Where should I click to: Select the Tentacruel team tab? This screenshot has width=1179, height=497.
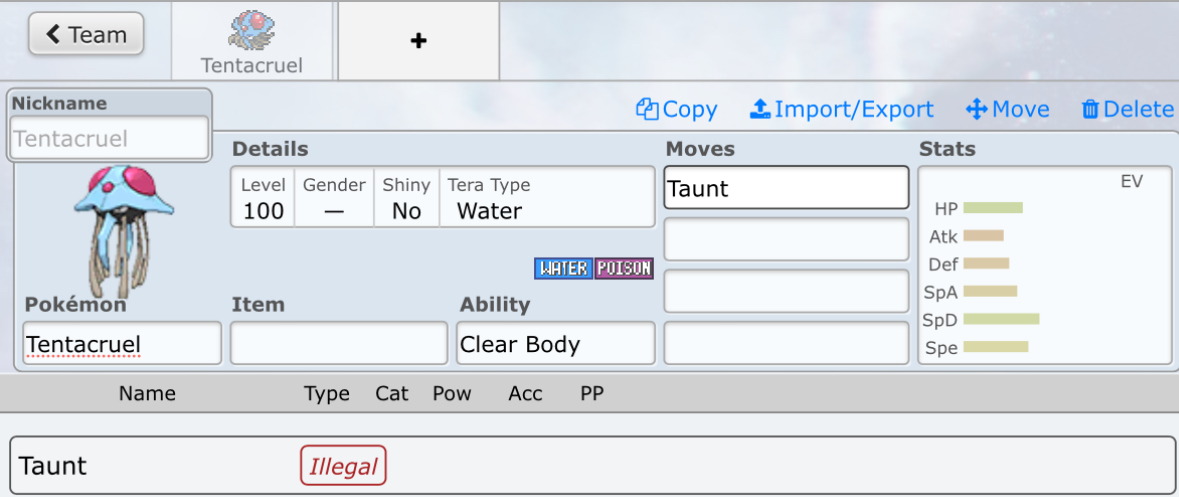(252, 41)
